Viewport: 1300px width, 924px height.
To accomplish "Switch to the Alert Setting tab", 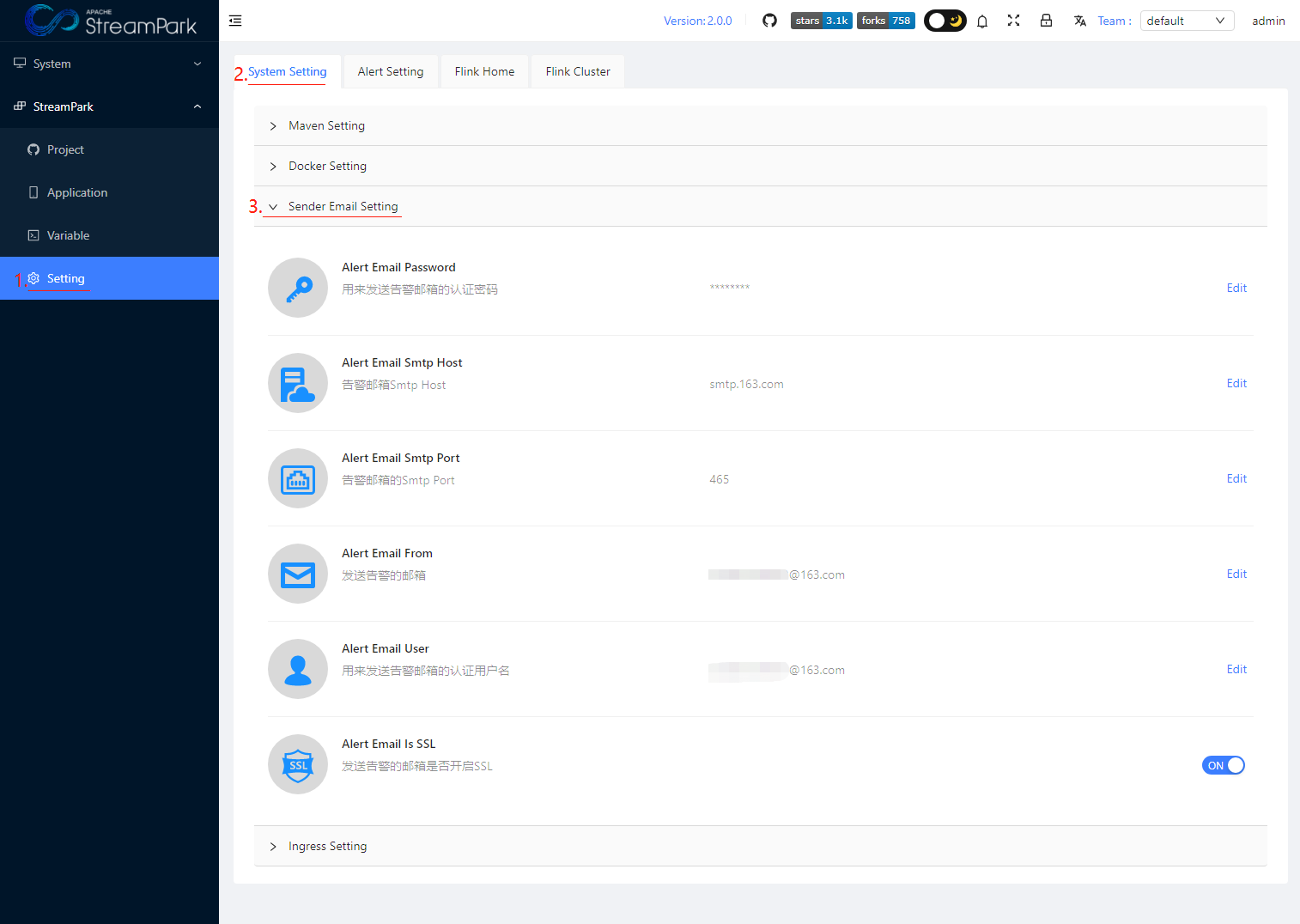I will click(391, 72).
